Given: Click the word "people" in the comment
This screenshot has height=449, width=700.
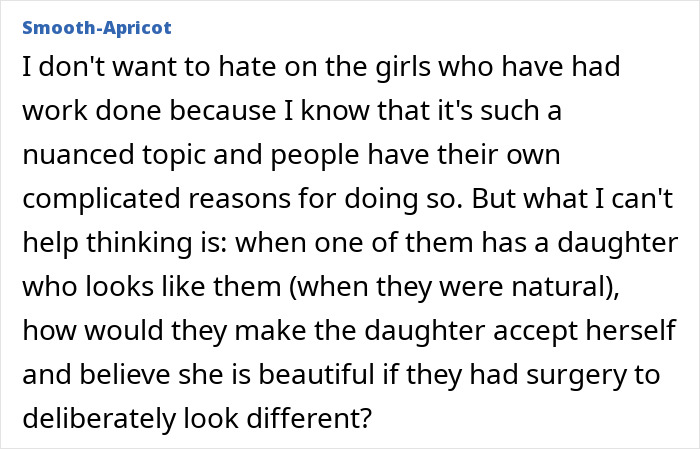Looking at the screenshot, I should pos(315,156).
